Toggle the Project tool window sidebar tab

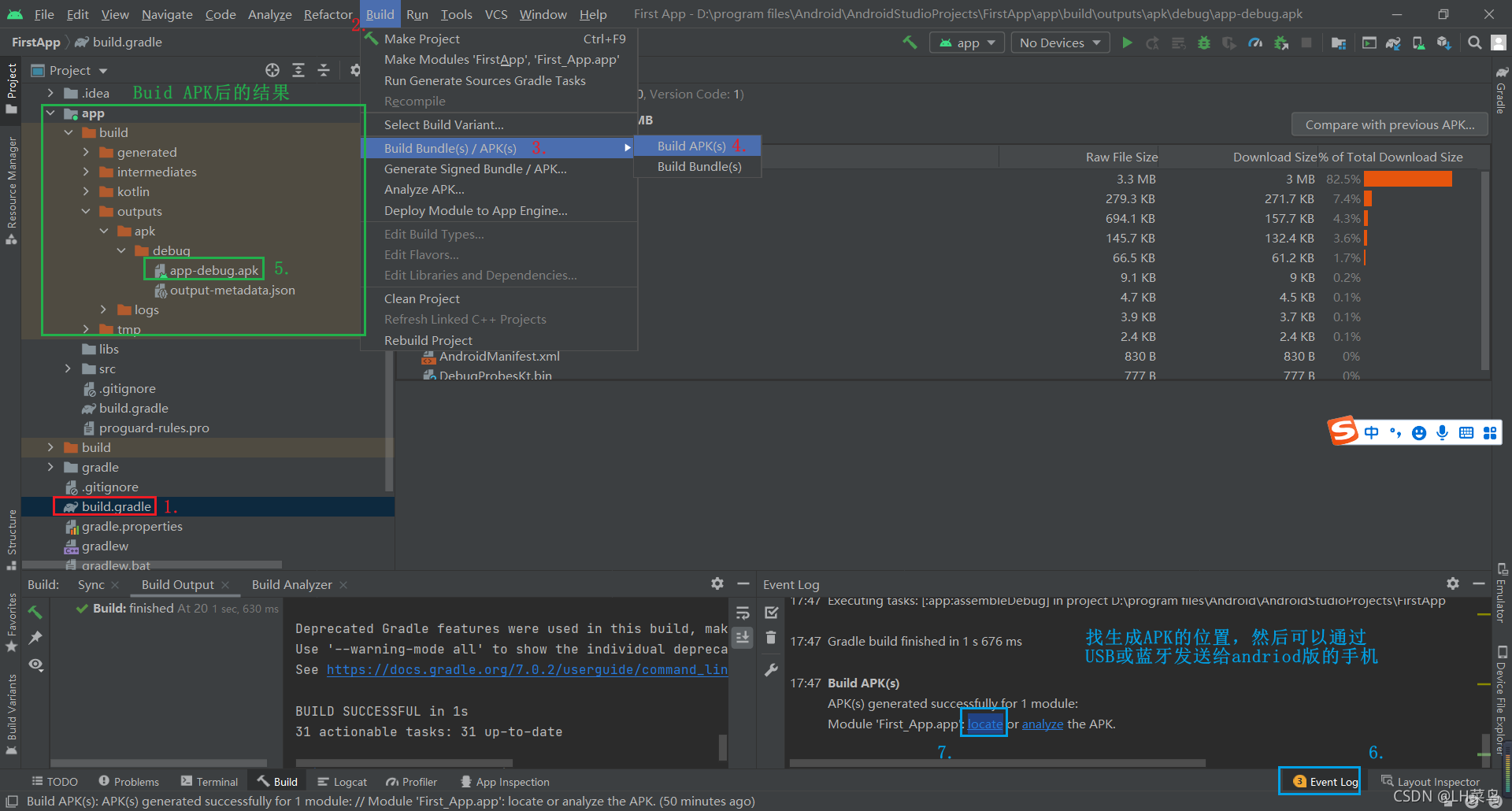pyautogui.click(x=11, y=88)
